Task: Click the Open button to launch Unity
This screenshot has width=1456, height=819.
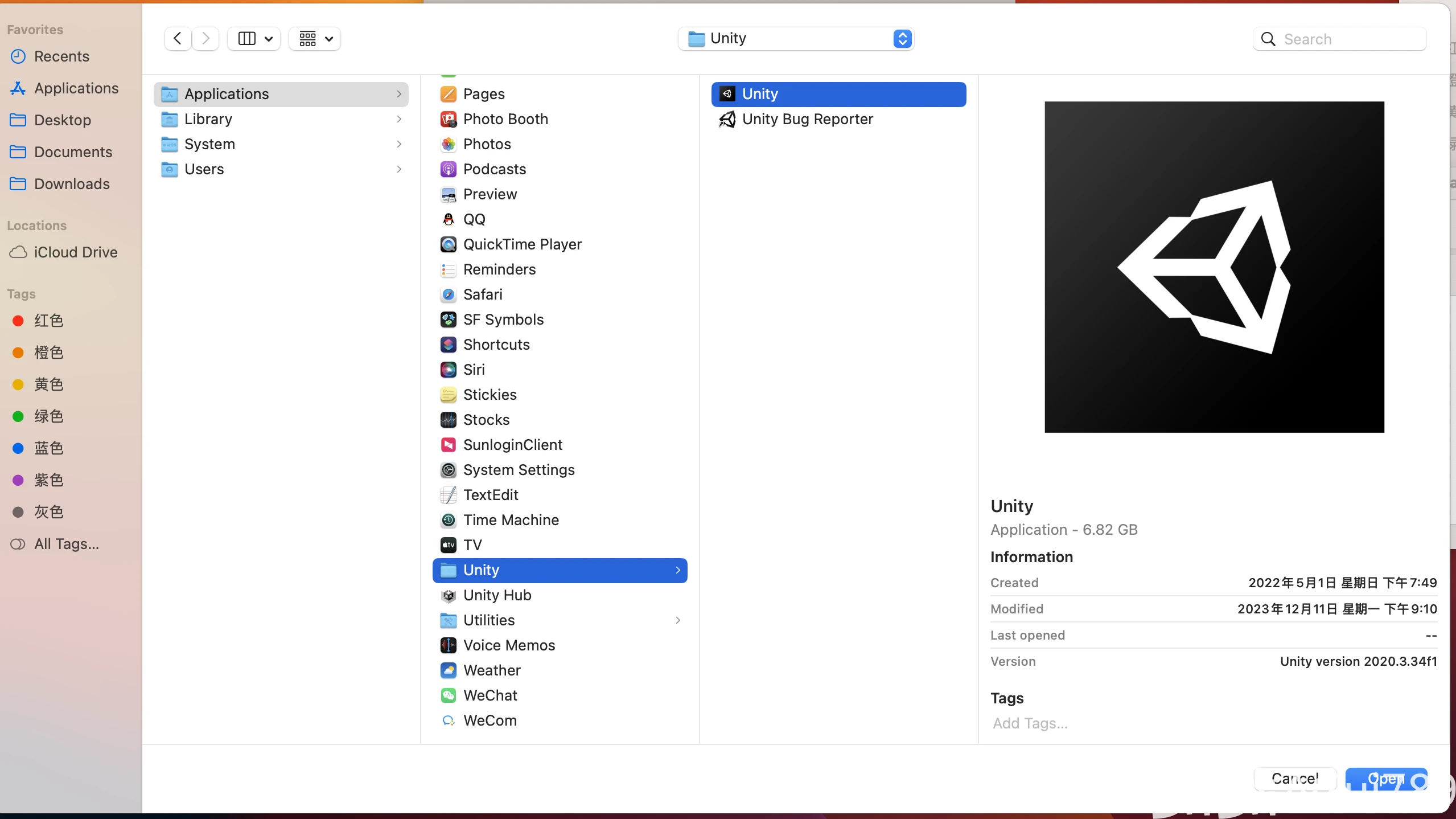Action: pyautogui.click(x=1385, y=779)
